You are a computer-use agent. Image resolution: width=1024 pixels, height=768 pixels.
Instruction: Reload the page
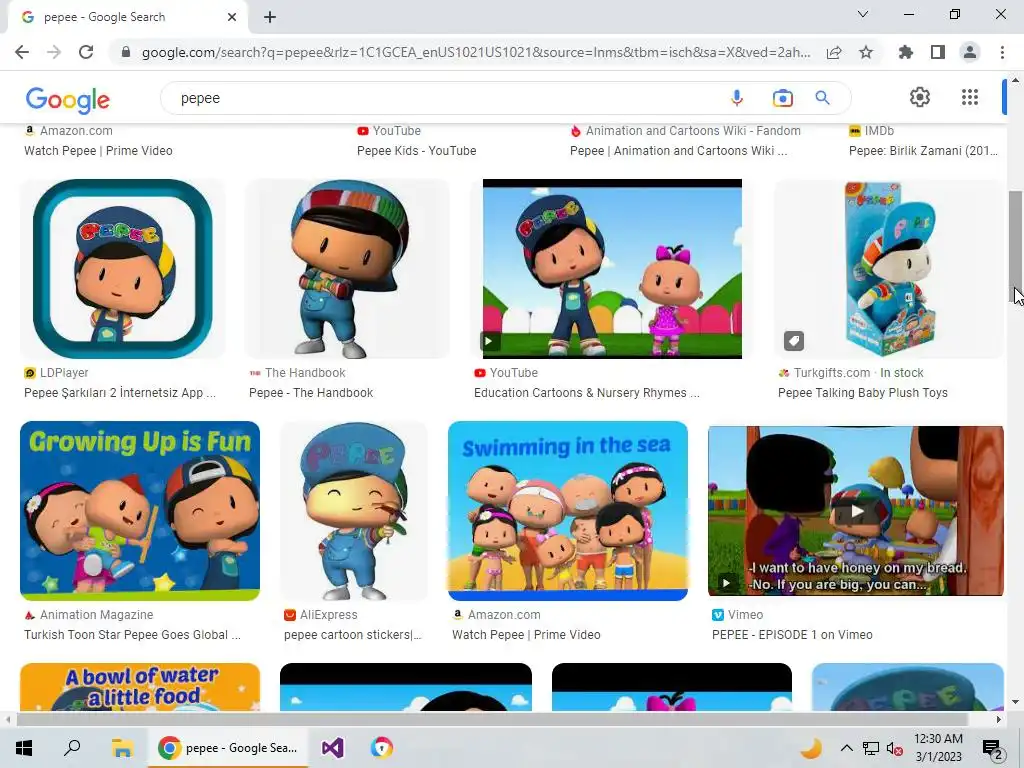[86, 52]
